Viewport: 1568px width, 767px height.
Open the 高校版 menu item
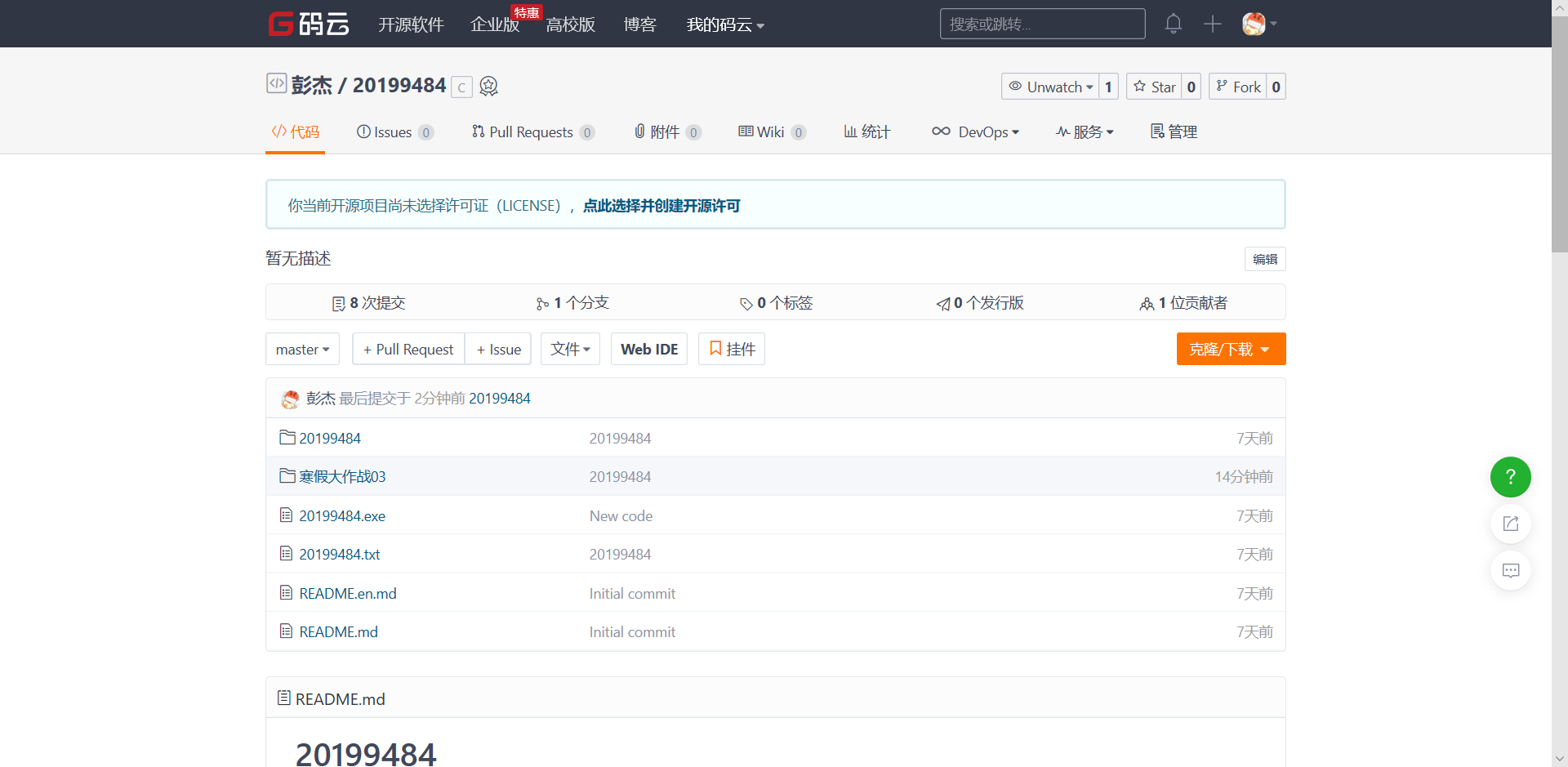point(571,25)
